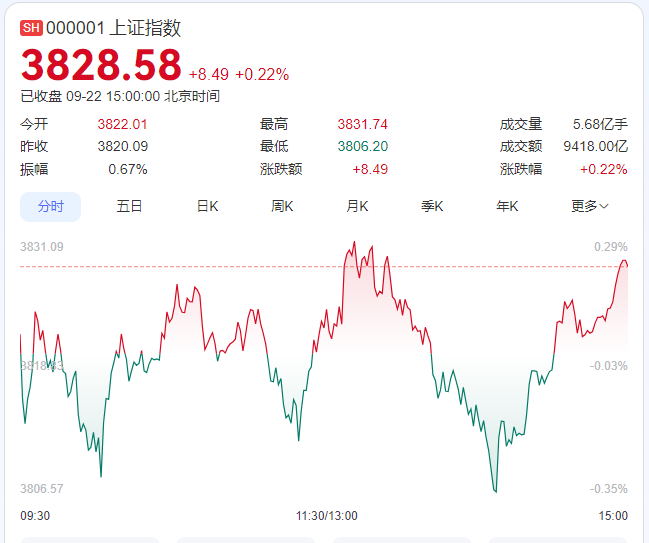Expand the 更多 dropdown menu
The image size is (649, 543).
(x=590, y=206)
